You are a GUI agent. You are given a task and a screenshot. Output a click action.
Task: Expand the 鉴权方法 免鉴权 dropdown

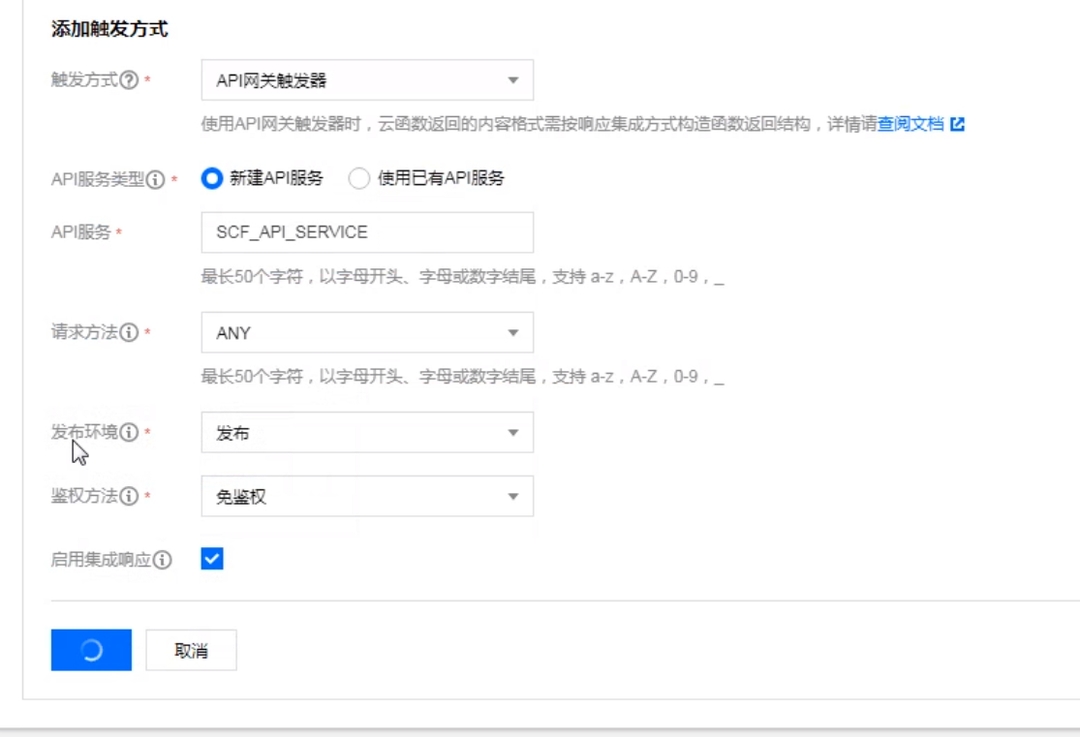[x=367, y=496]
